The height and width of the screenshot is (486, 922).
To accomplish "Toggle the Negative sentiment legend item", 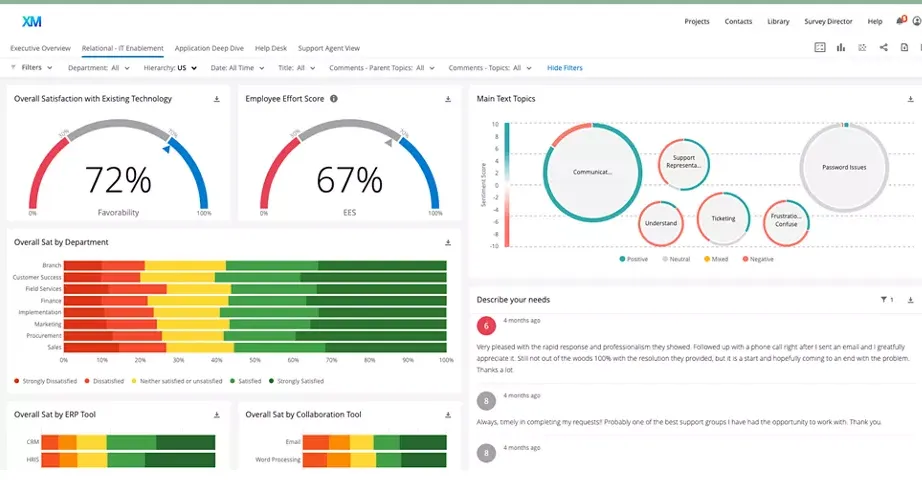I will pos(757,259).
